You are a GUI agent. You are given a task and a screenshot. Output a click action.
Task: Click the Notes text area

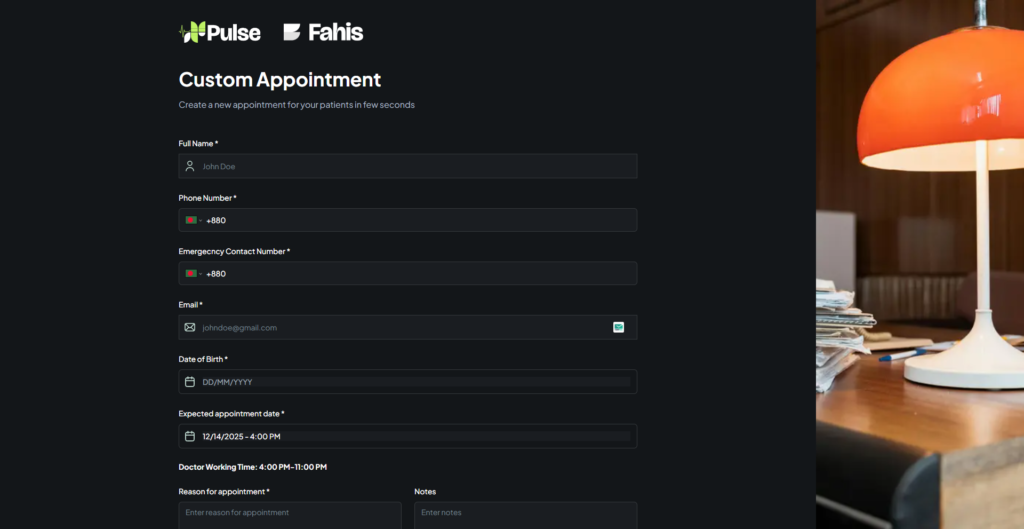(525, 514)
